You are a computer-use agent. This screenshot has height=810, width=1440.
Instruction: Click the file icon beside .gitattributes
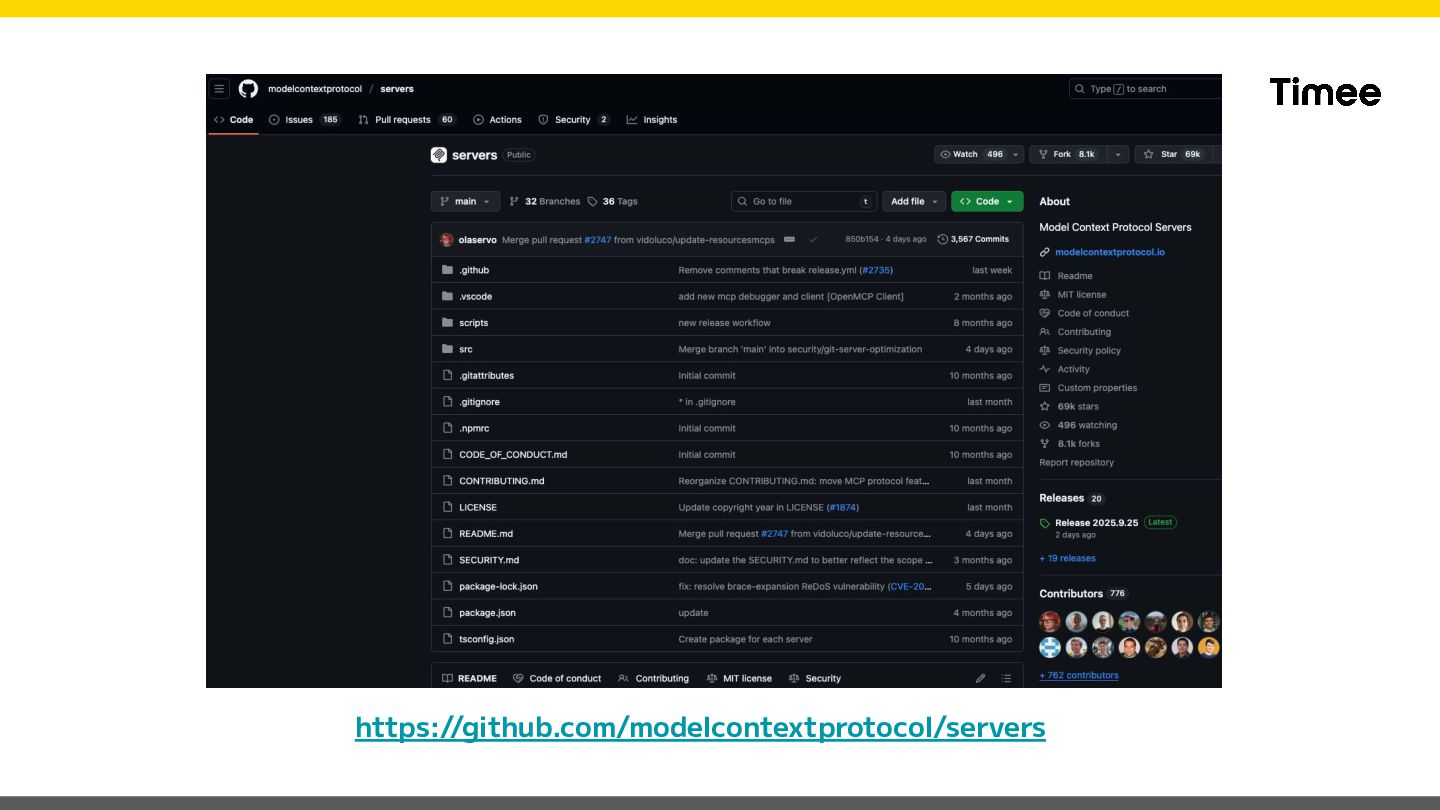point(448,375)
